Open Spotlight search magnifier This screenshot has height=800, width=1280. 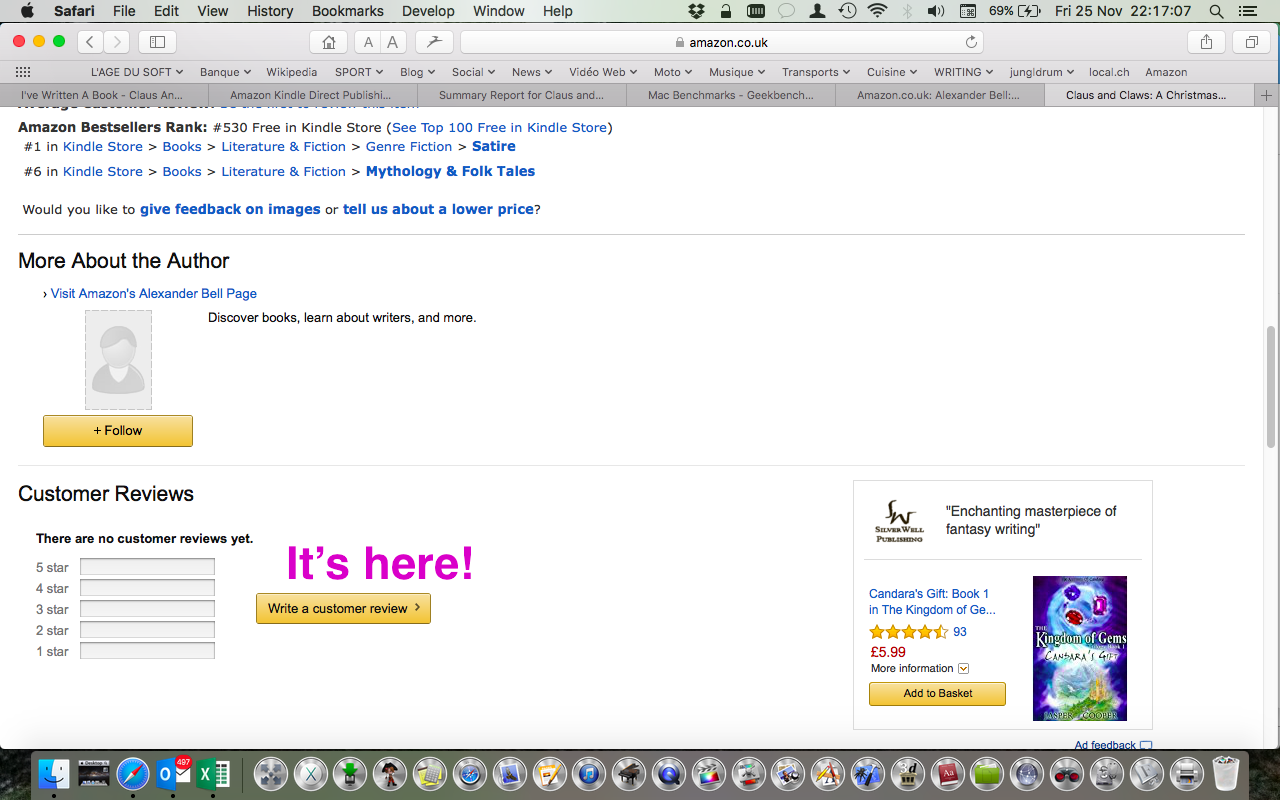(x=1216, y=11)
